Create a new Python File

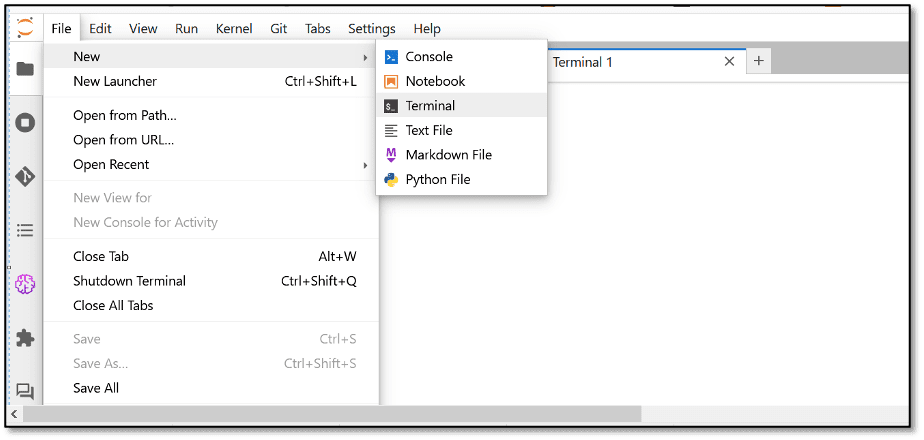437,180
